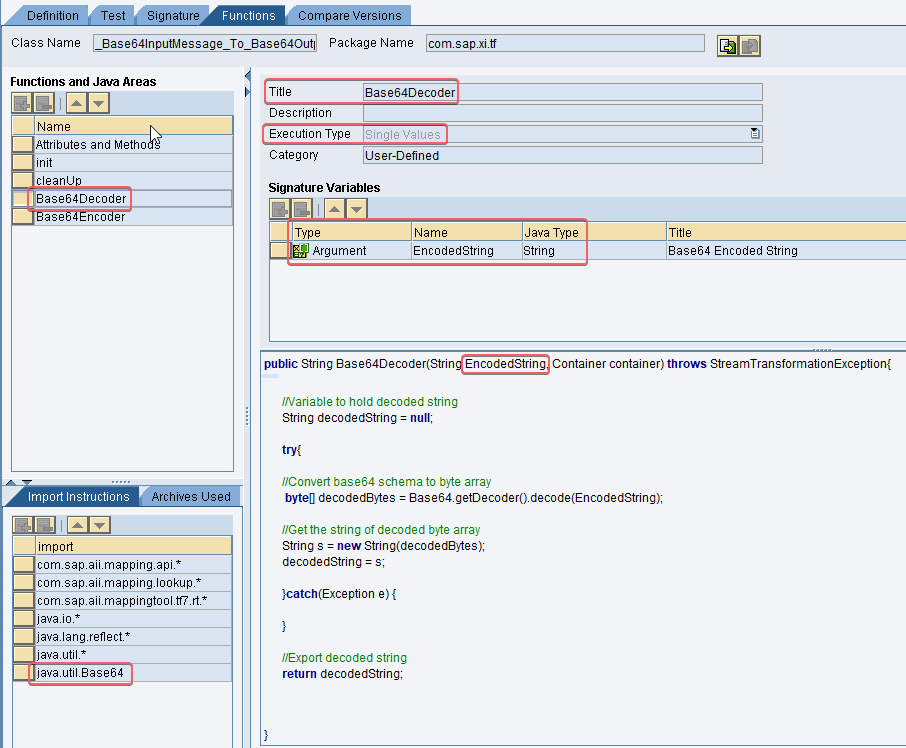Click the Type column header
Image resolution: width=906 pixels, height=748 pixels.
coord(352,232)
